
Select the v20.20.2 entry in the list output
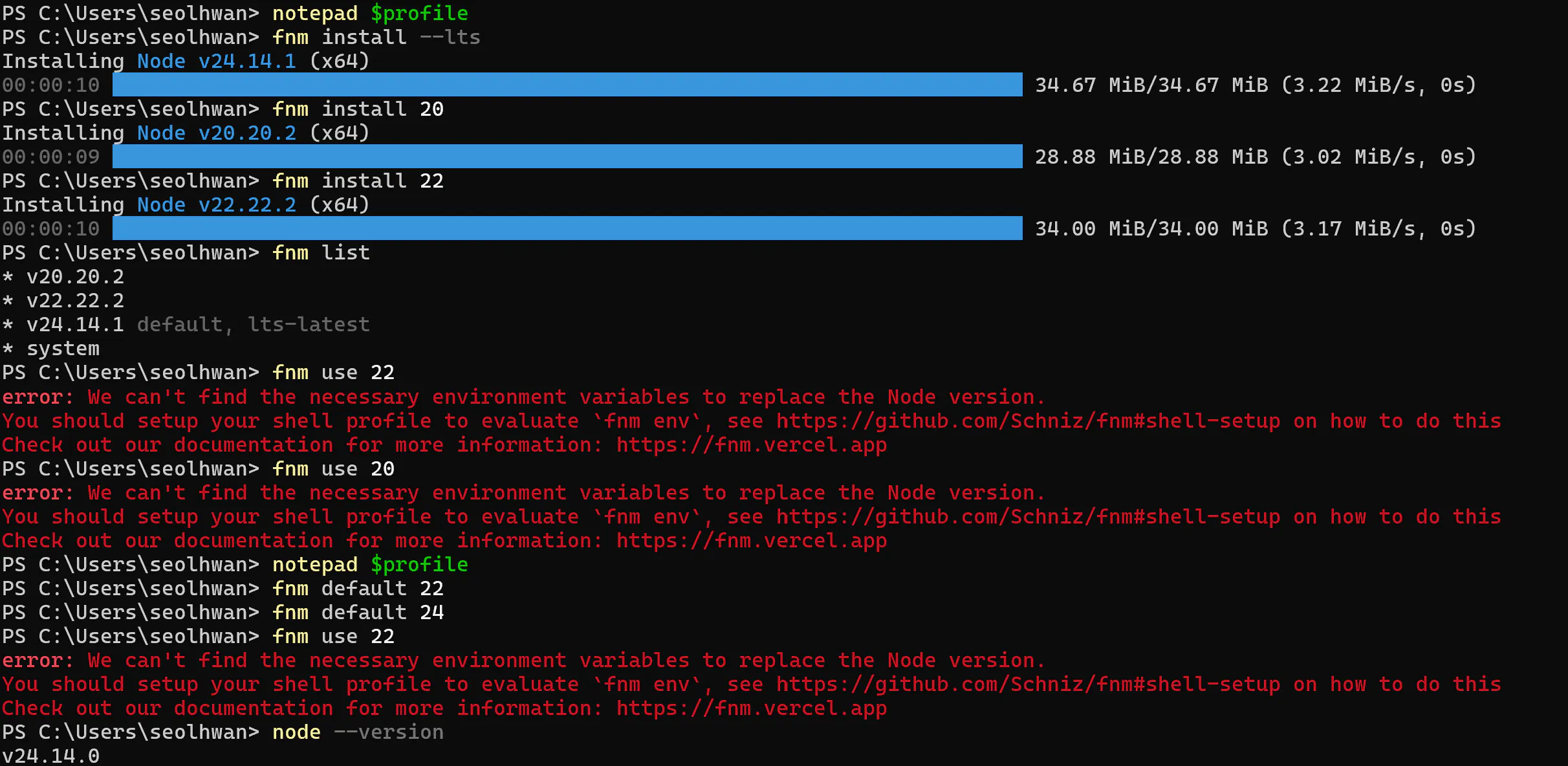pyautogui.click(x=75, y=276)
